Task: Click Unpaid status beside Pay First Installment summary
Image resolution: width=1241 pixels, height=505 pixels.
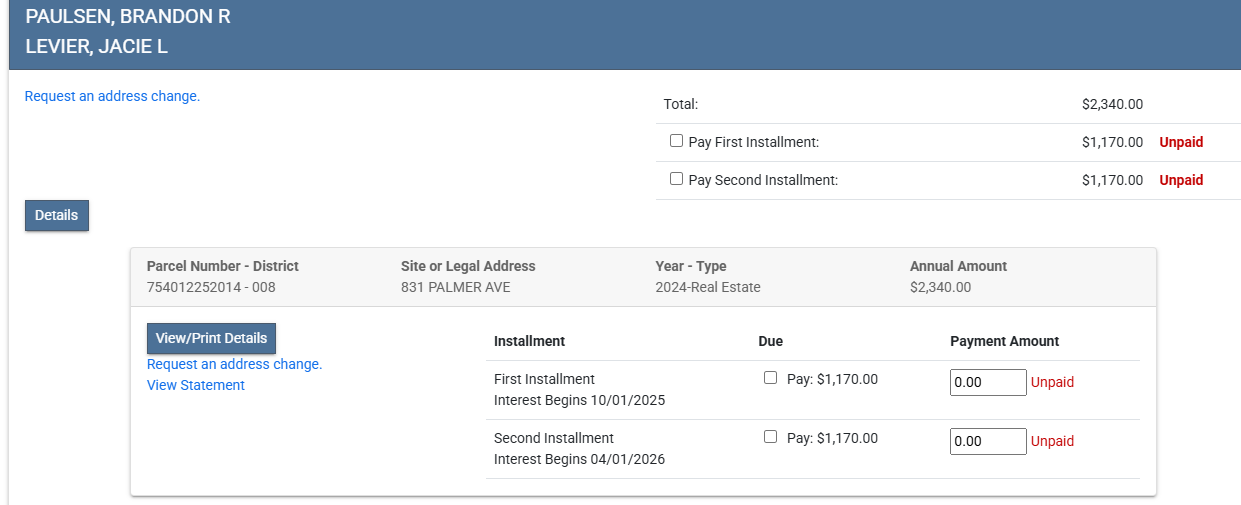Action: [1181, 142]
